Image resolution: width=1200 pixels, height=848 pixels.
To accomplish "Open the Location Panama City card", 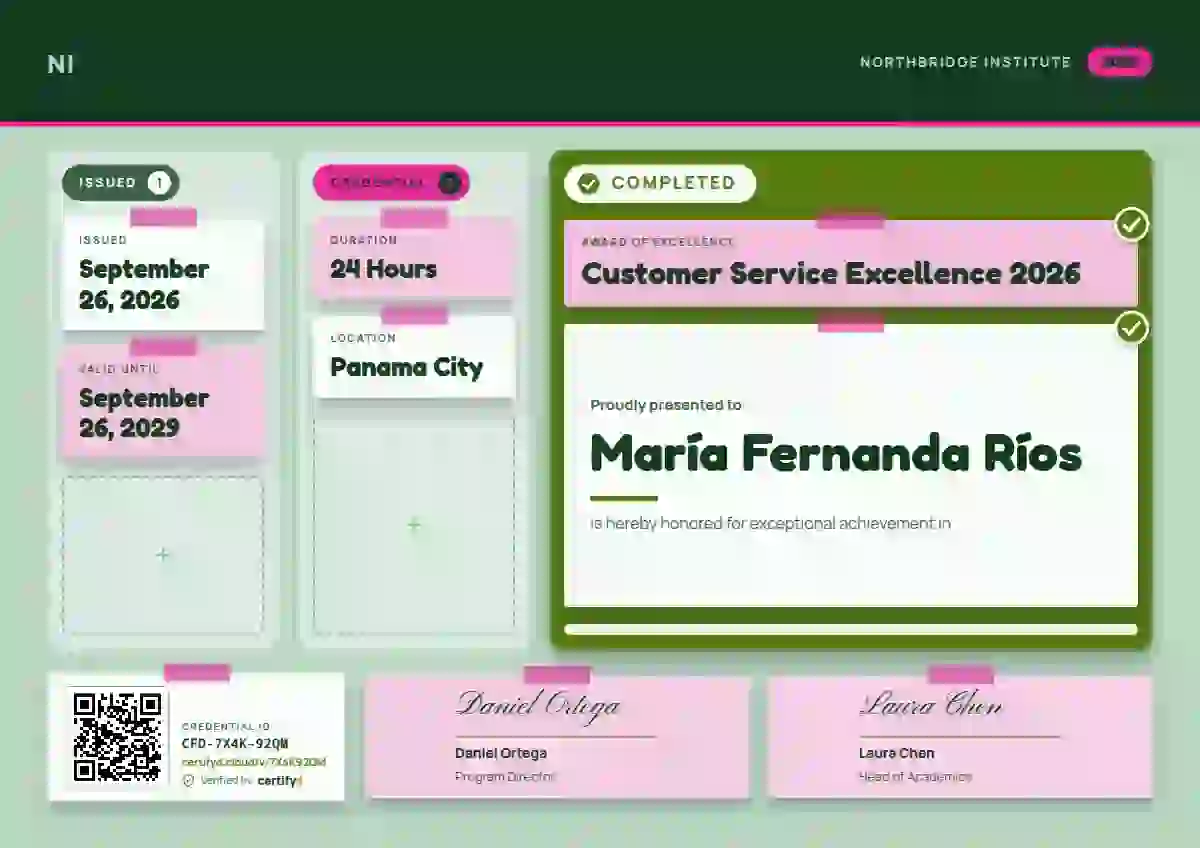I will (x=414, y=357).
